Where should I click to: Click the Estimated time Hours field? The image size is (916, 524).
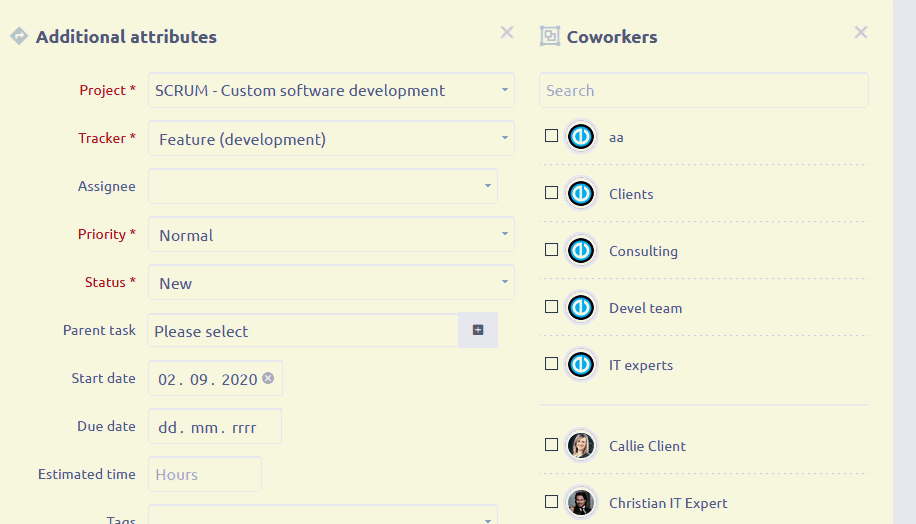(x=205, y=474)
